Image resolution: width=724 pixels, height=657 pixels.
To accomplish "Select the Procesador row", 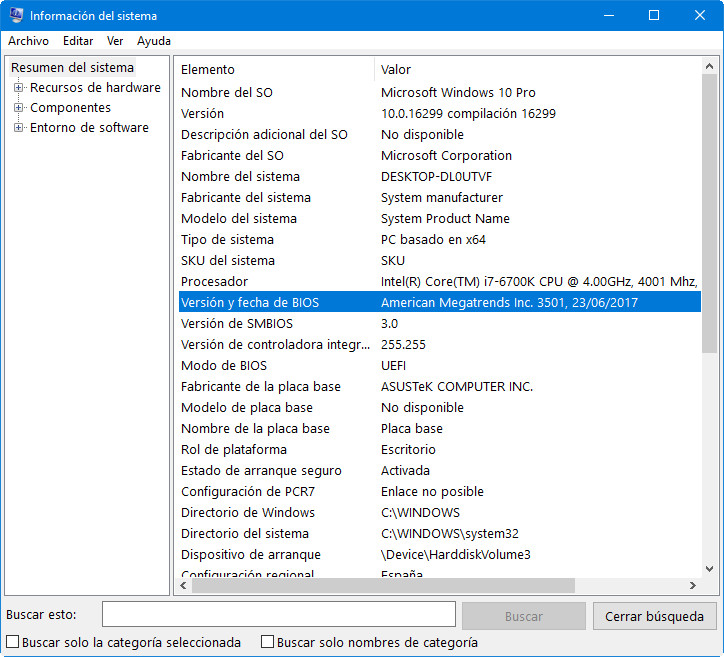I will pos(440,282).
